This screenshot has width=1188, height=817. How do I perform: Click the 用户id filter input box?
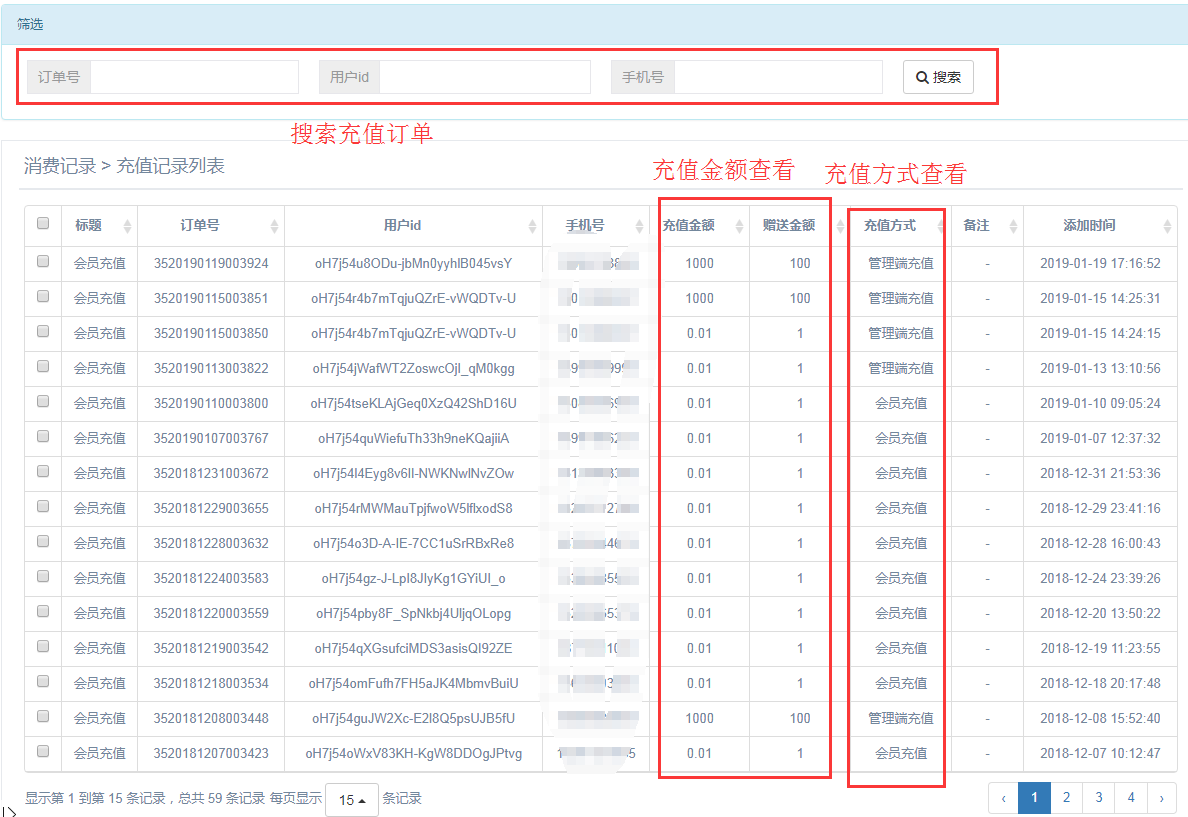click(x=485, y=77)
